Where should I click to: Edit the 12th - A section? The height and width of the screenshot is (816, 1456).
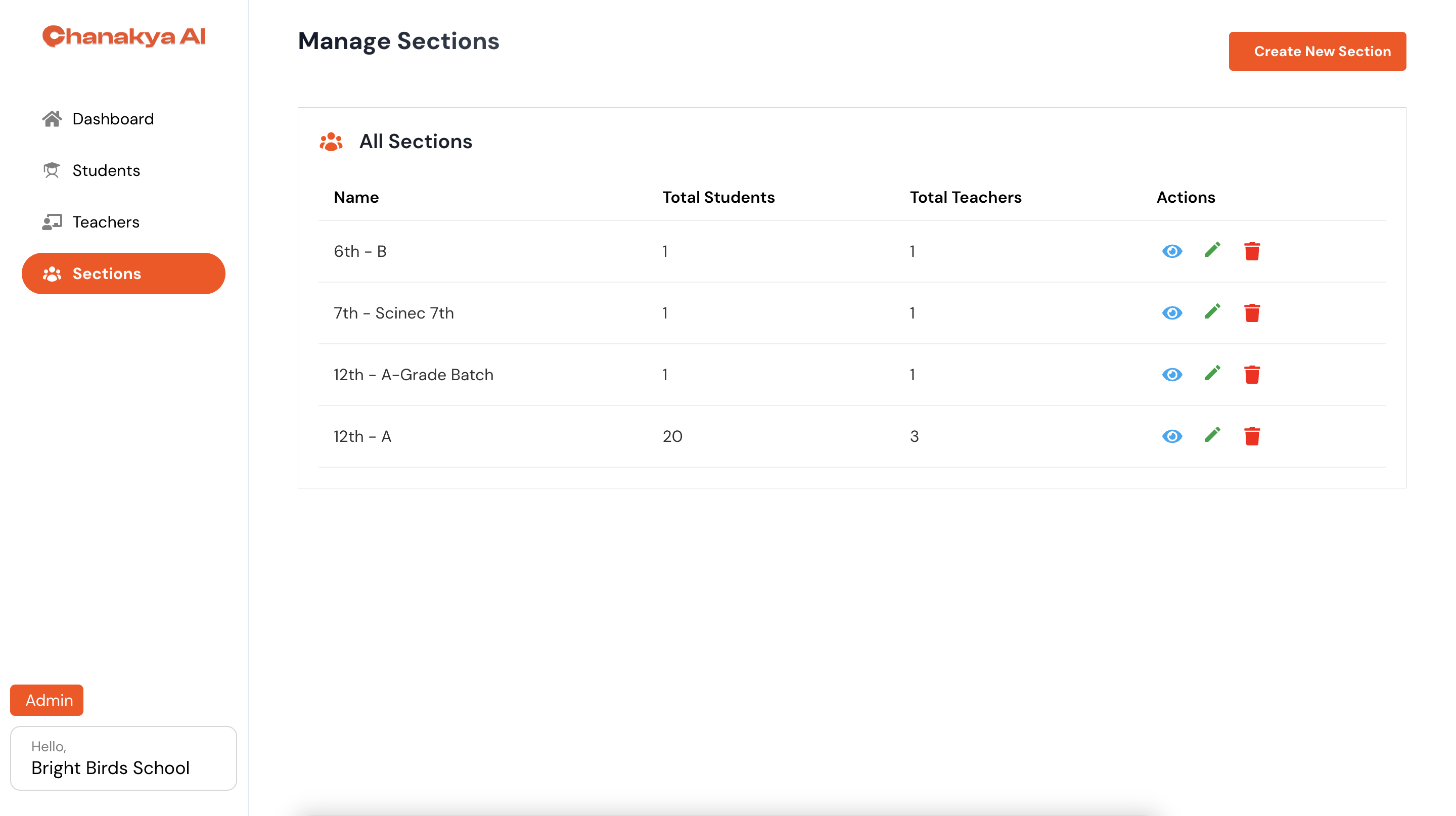1212,435
